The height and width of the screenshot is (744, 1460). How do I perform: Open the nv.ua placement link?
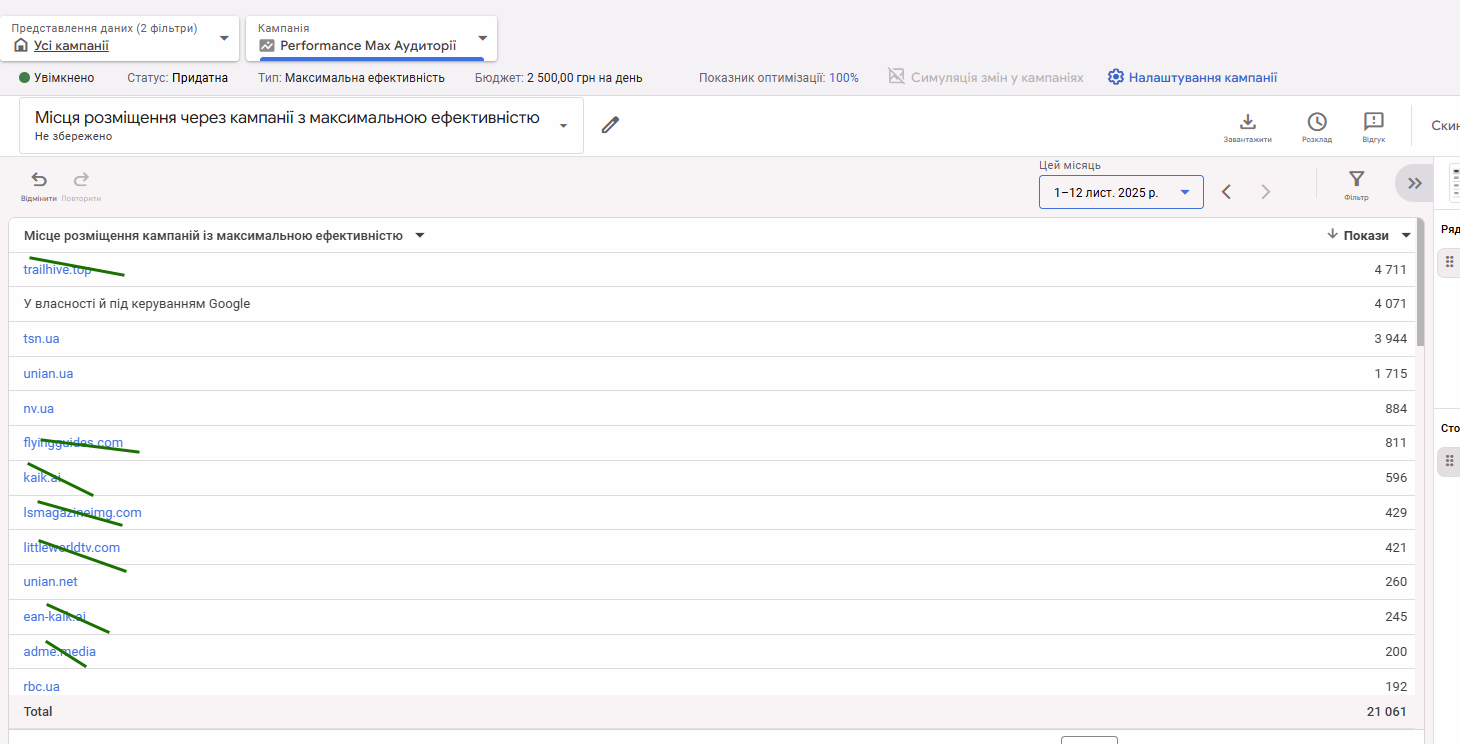39,409
